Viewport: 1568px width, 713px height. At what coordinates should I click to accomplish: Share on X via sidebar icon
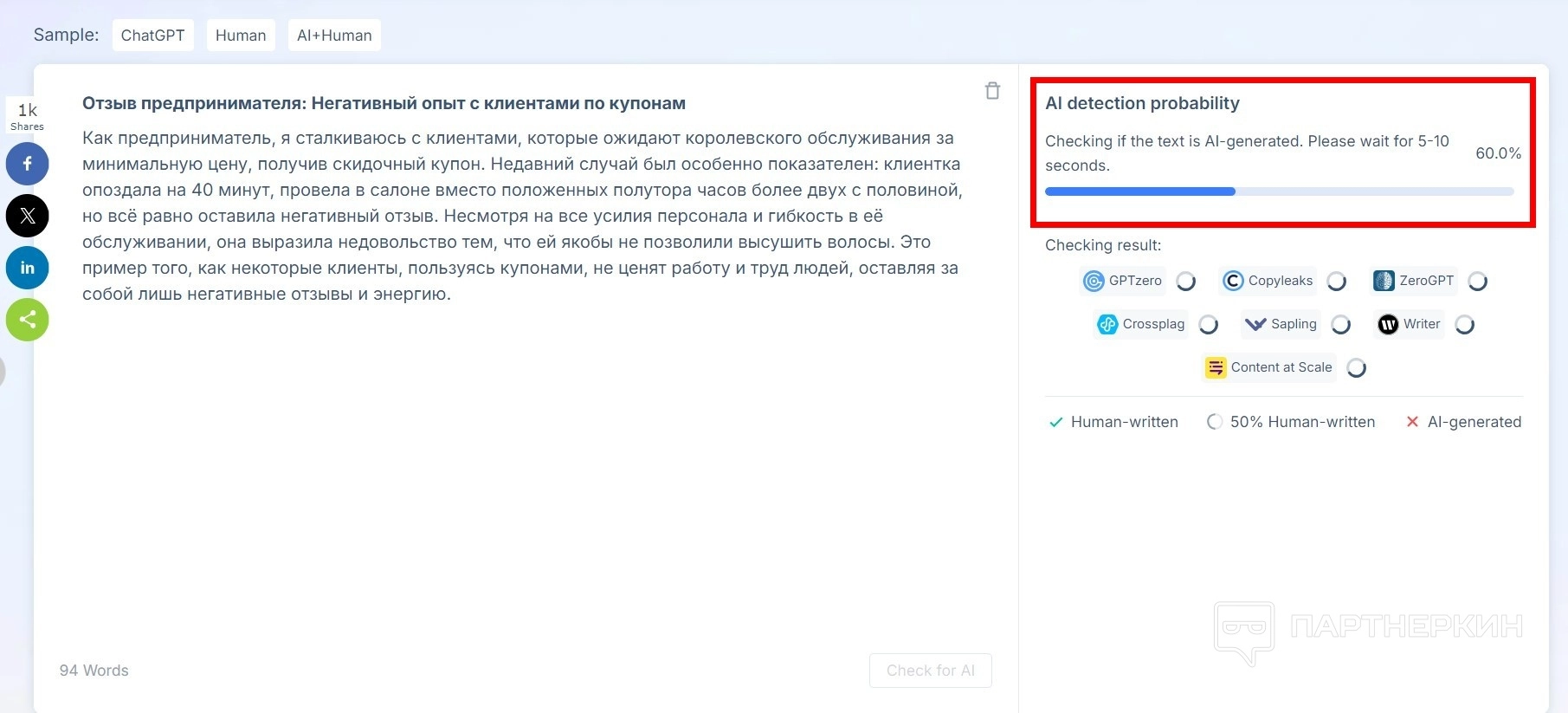pos(28,216)
